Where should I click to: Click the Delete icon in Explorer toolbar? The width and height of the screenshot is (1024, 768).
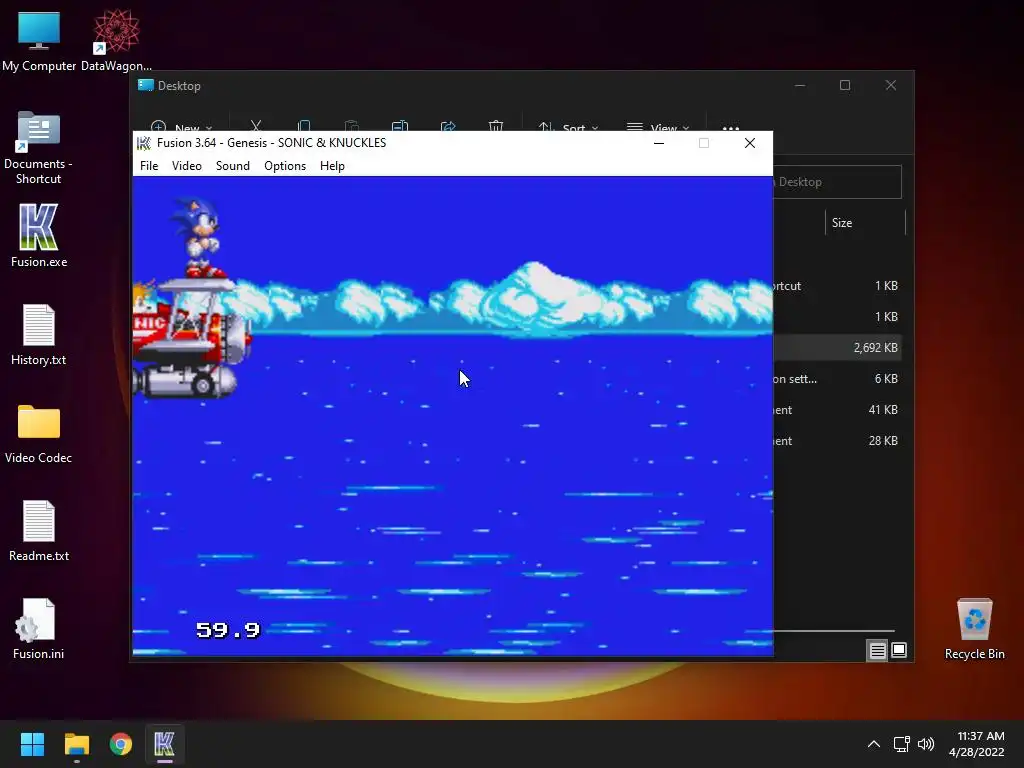(496, 126)
